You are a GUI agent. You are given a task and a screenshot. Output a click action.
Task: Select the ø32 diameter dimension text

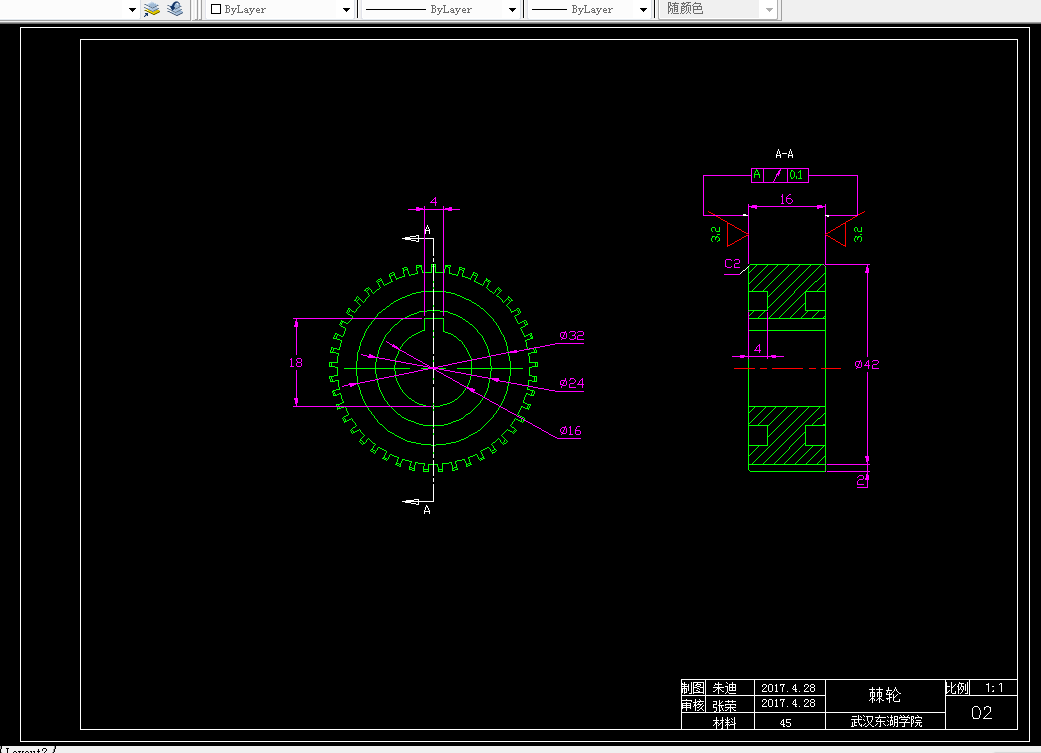pos(572,335)
